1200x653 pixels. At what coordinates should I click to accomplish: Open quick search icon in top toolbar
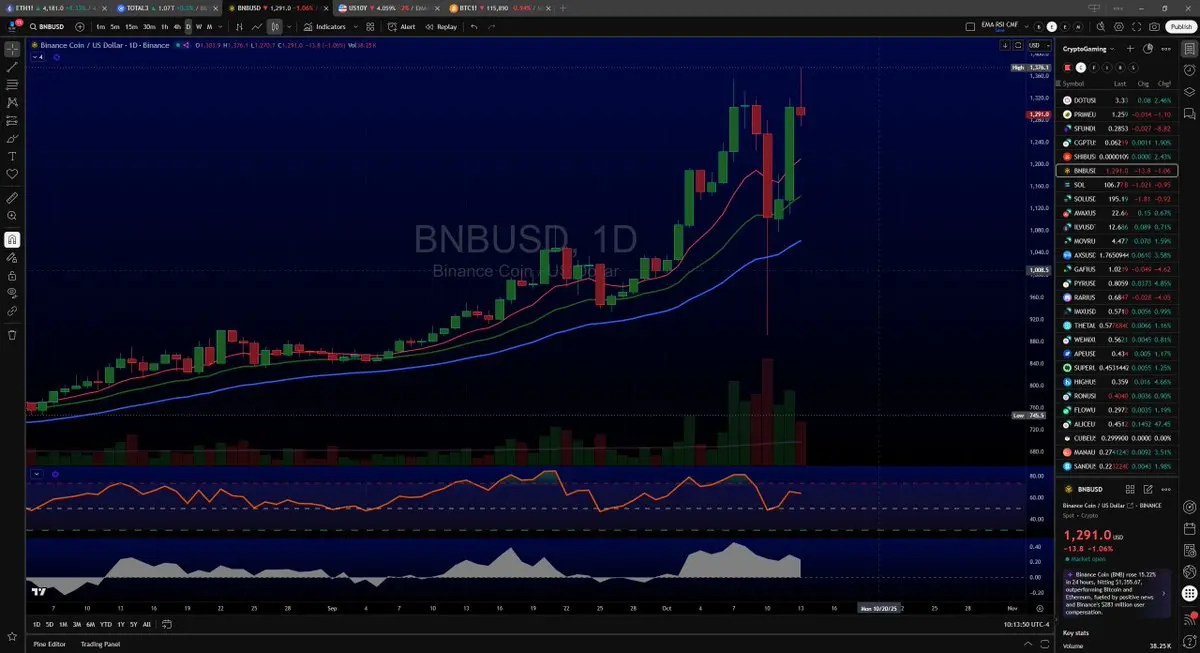(1099, 27)
